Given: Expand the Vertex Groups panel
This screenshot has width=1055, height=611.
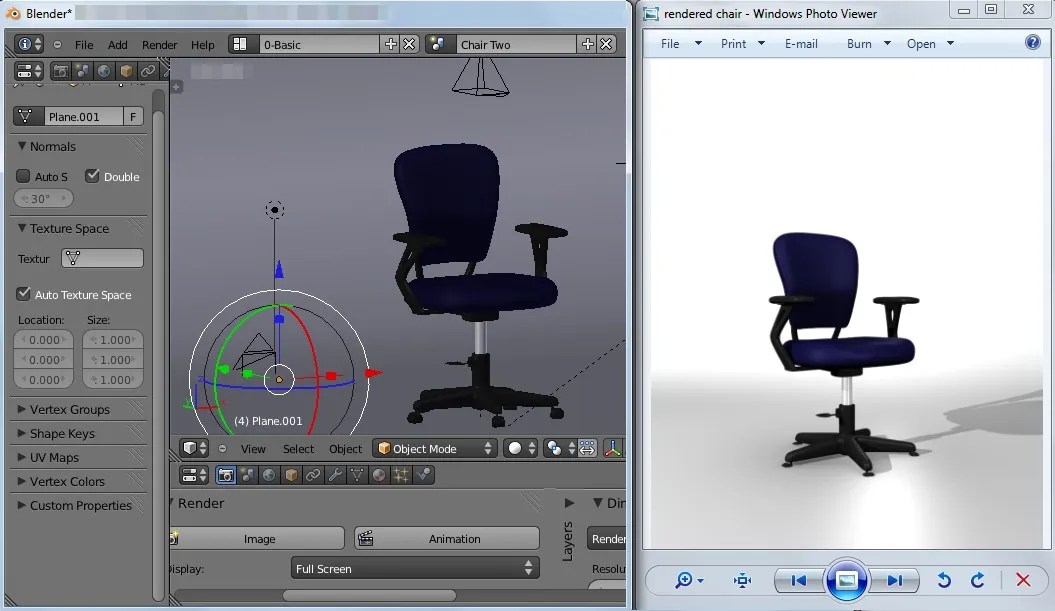Looking at the screenshot, I should click(22, 409).
